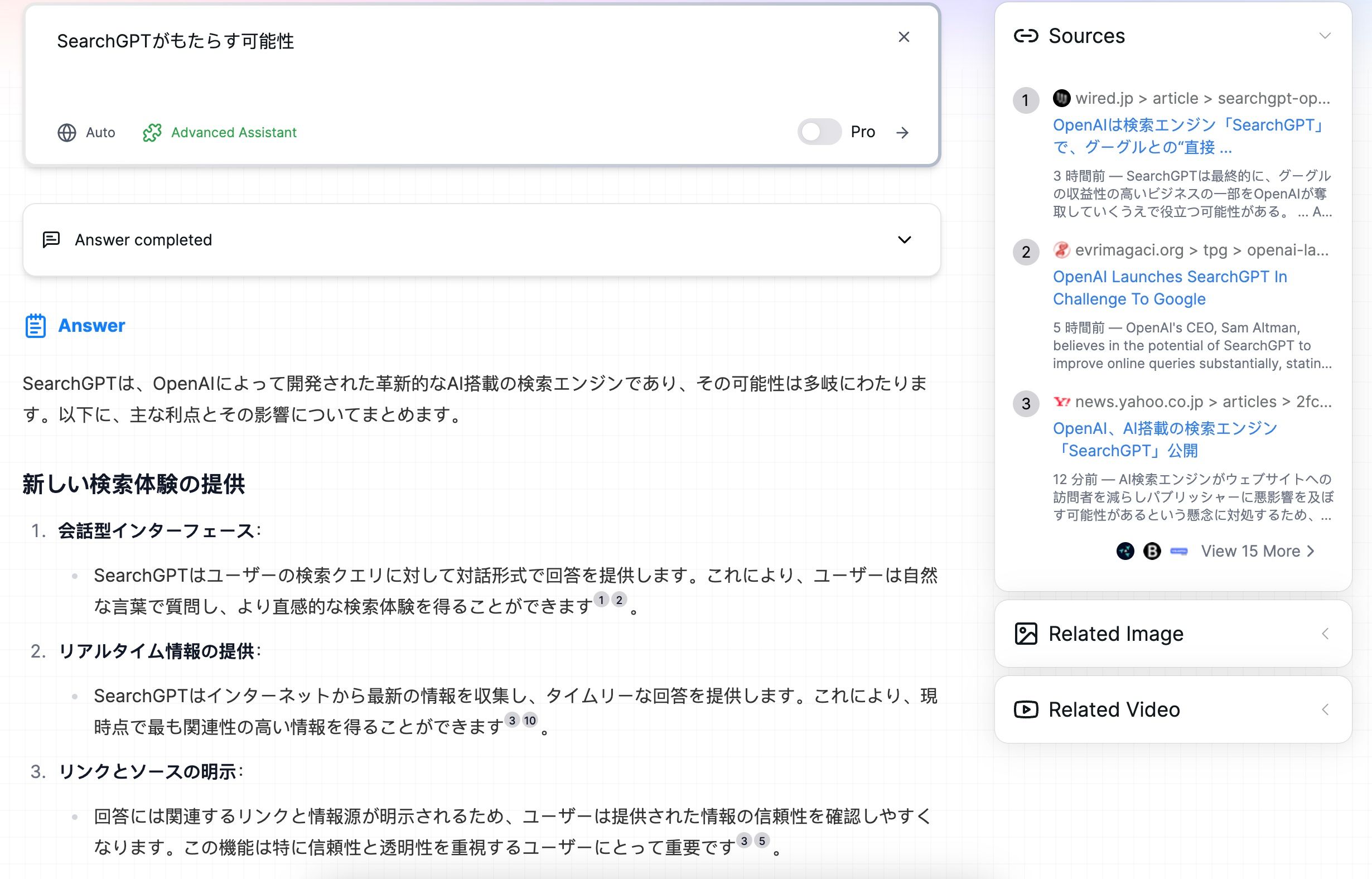Expand the Related Video panel chevron
The image size is (1372, 879).
click(1325, 709)
